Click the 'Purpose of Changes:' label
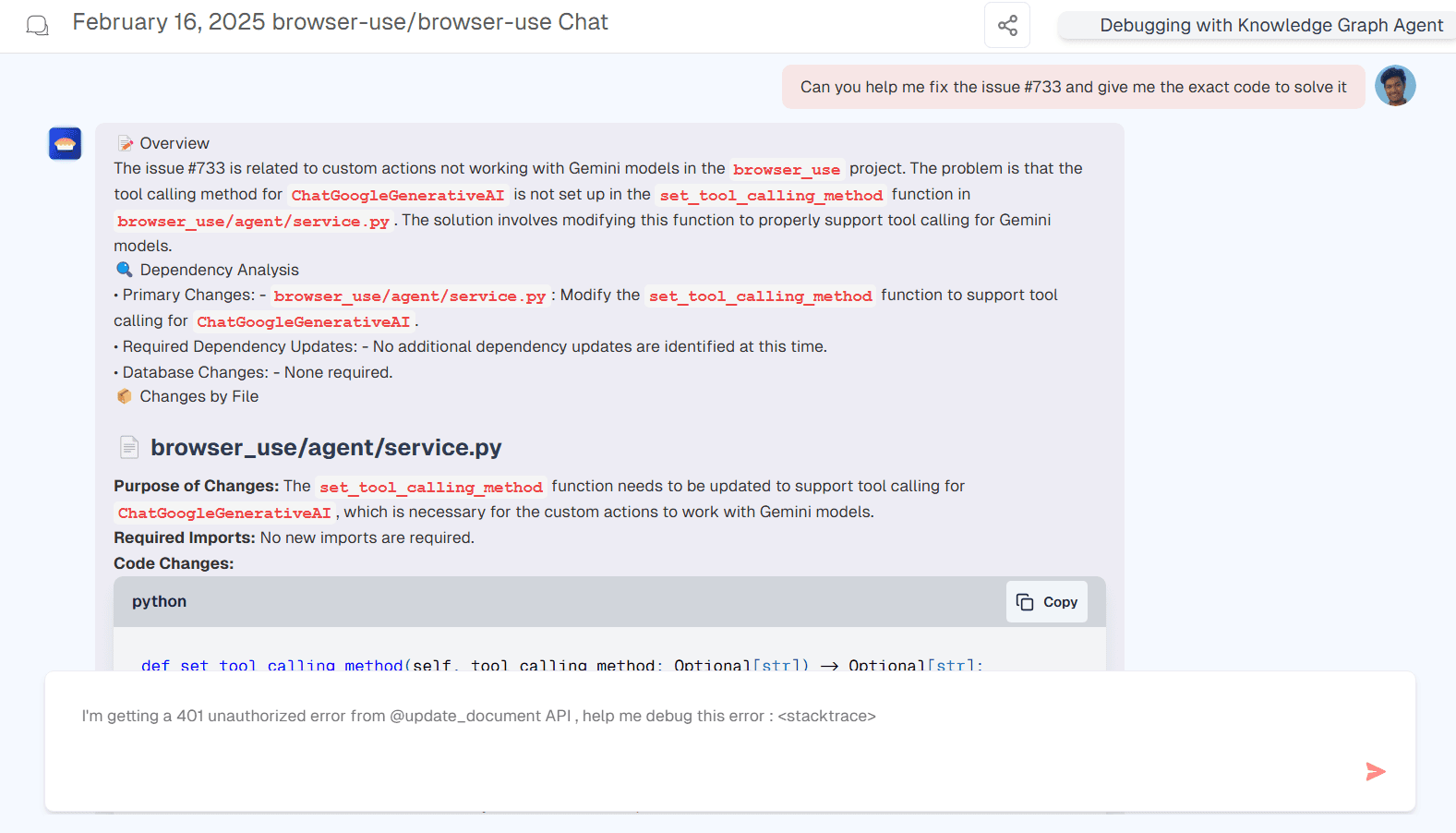Screen dimensions: 1456x833 click(x=196, y=486)
